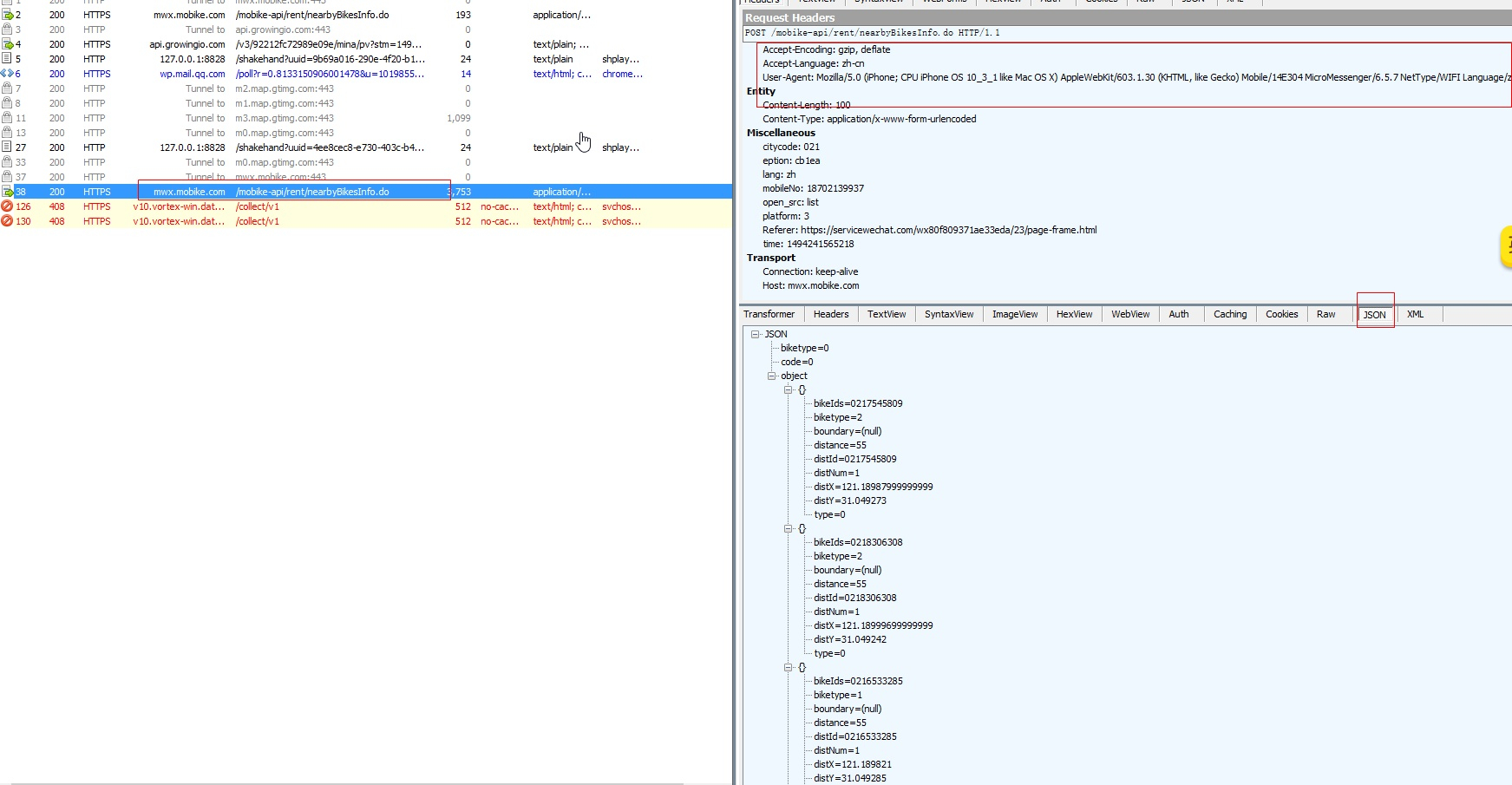Collapse the 'object' node in JSON tree

pyautogui.click(x=771, y=376)
